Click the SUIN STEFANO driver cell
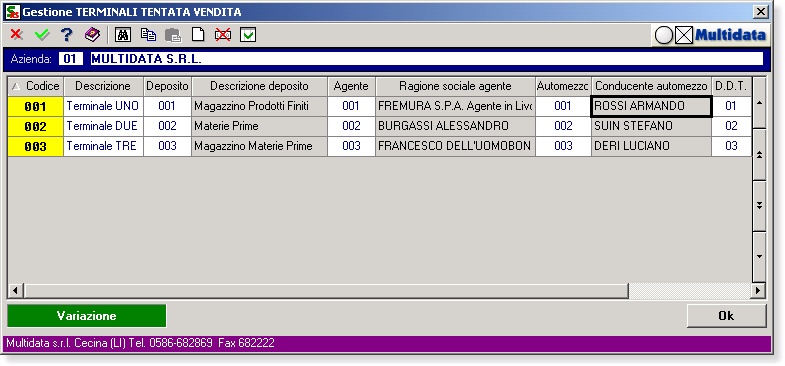The width and height of the screenshot is (785, 366). click(x=651, y=126)
